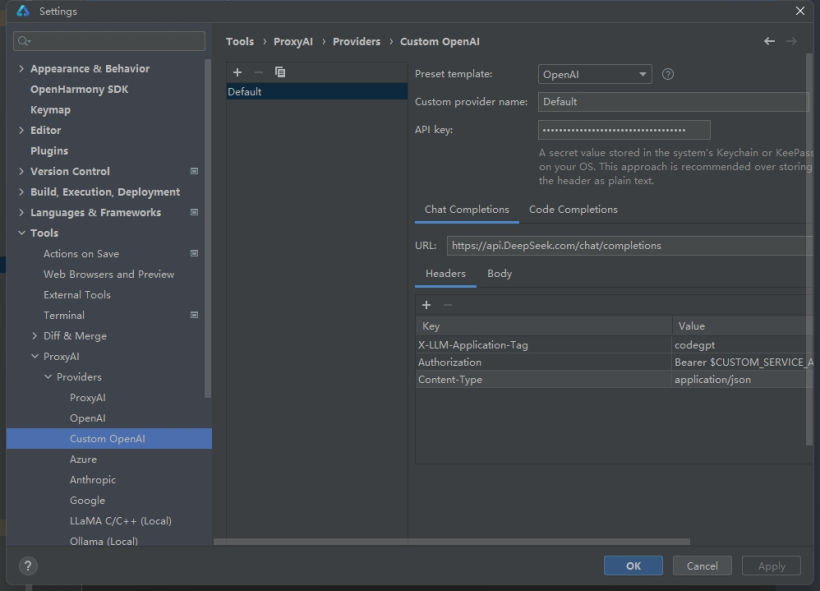Collapse the Tools tree node

pos(22,233)
